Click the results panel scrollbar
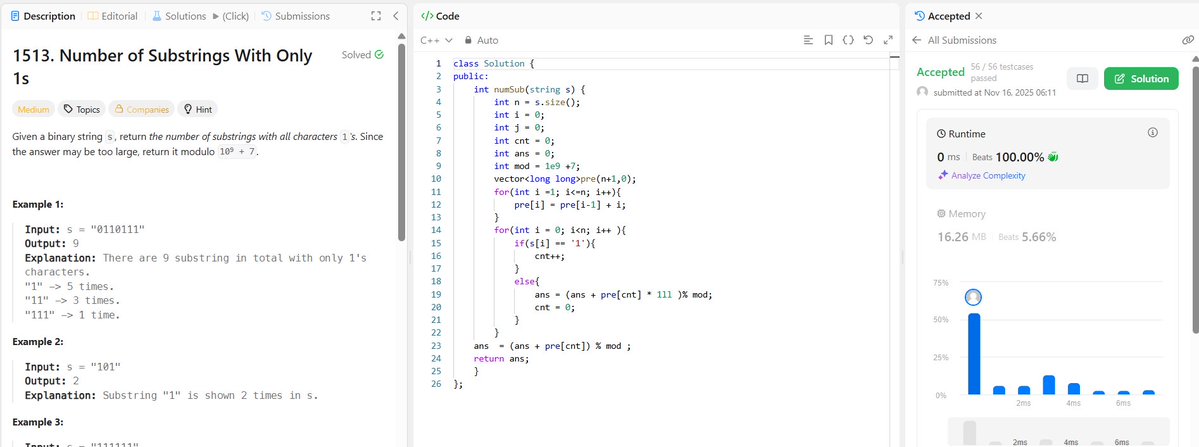 [x=1195, y=199]
